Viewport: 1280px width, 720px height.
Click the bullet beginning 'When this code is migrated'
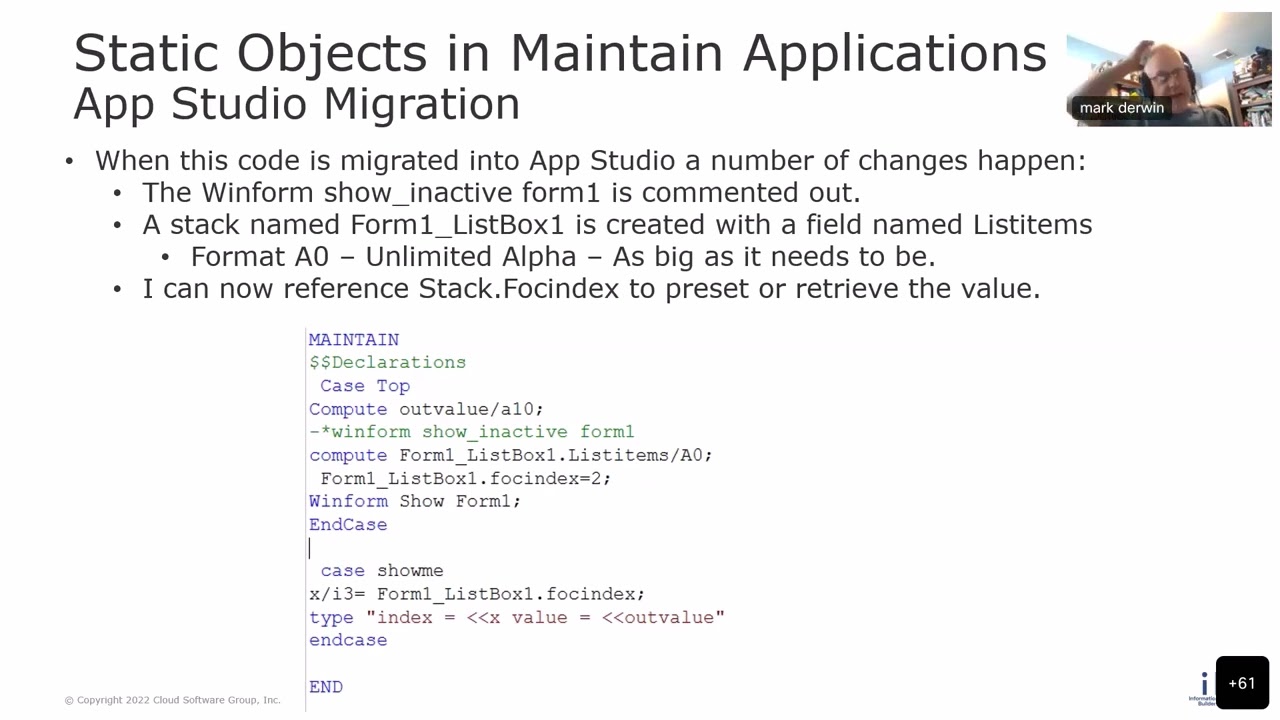click(590, 160)
